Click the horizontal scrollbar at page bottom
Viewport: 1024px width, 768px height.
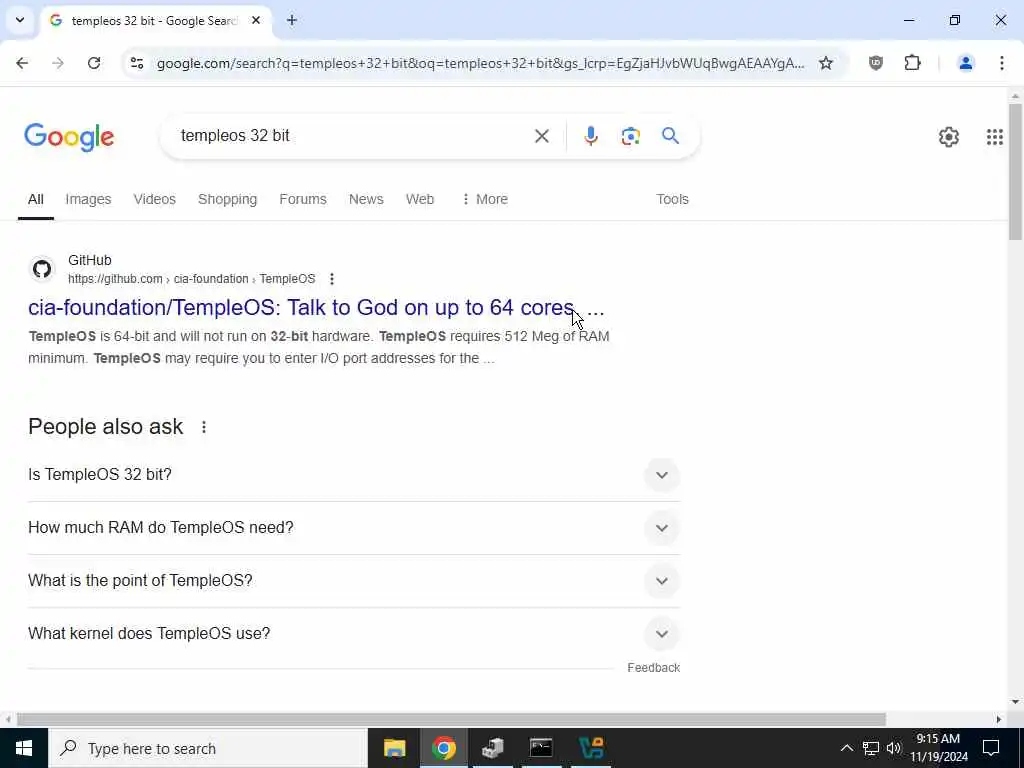(x=451, y=720)
